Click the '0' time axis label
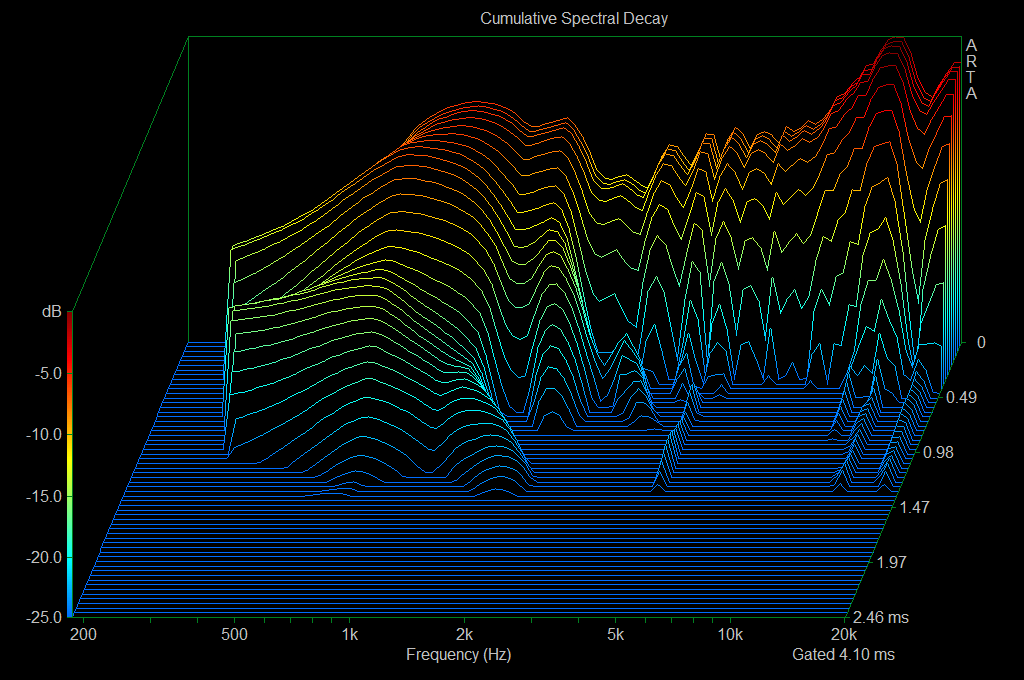Screen dimensions: 1024x680 981,342
